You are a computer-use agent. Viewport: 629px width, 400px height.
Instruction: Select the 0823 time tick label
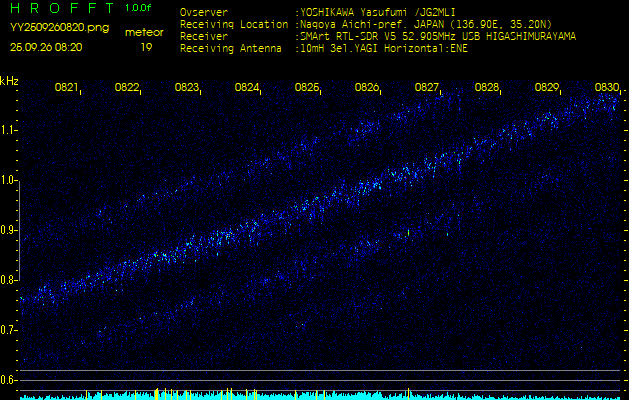tap(187, 88)
